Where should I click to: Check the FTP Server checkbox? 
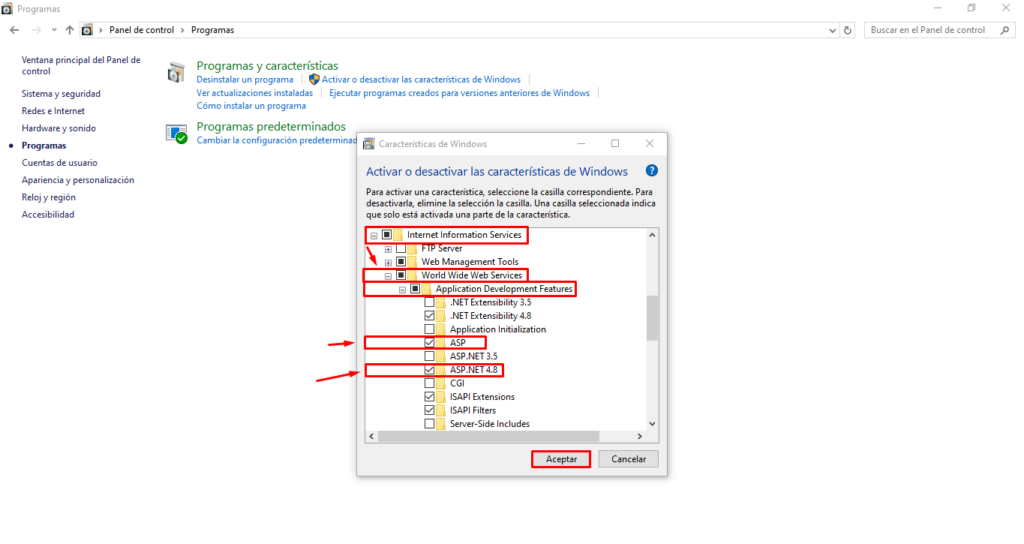pos(401,248)
